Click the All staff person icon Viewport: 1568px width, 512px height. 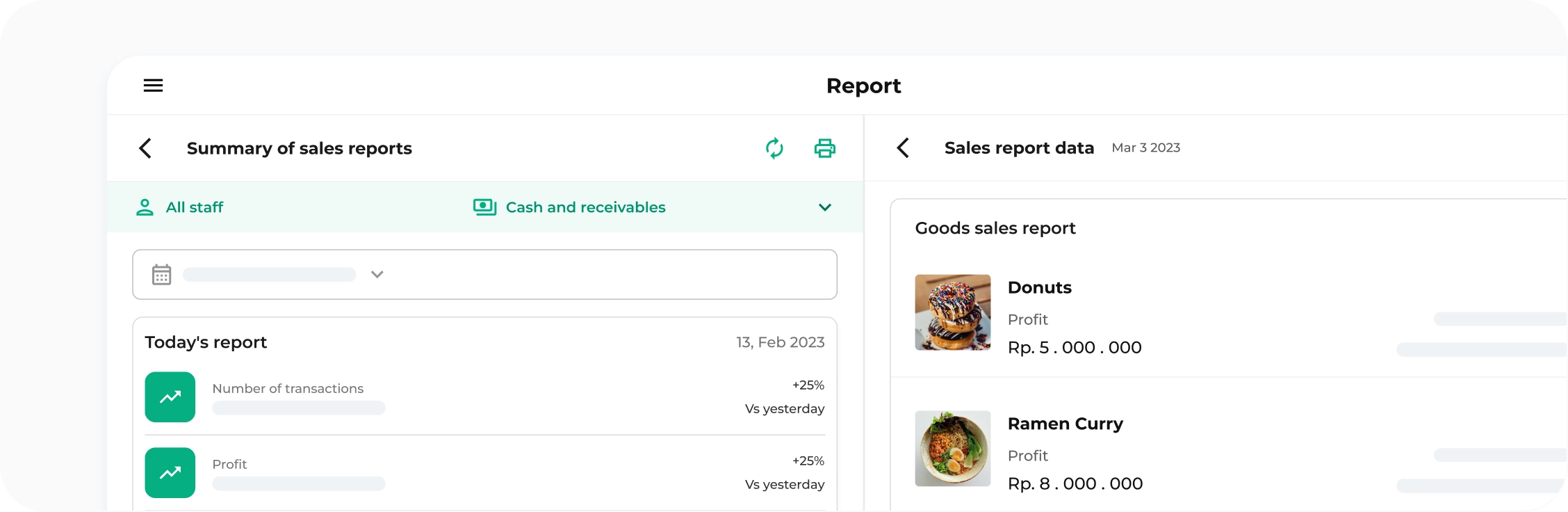145,207
